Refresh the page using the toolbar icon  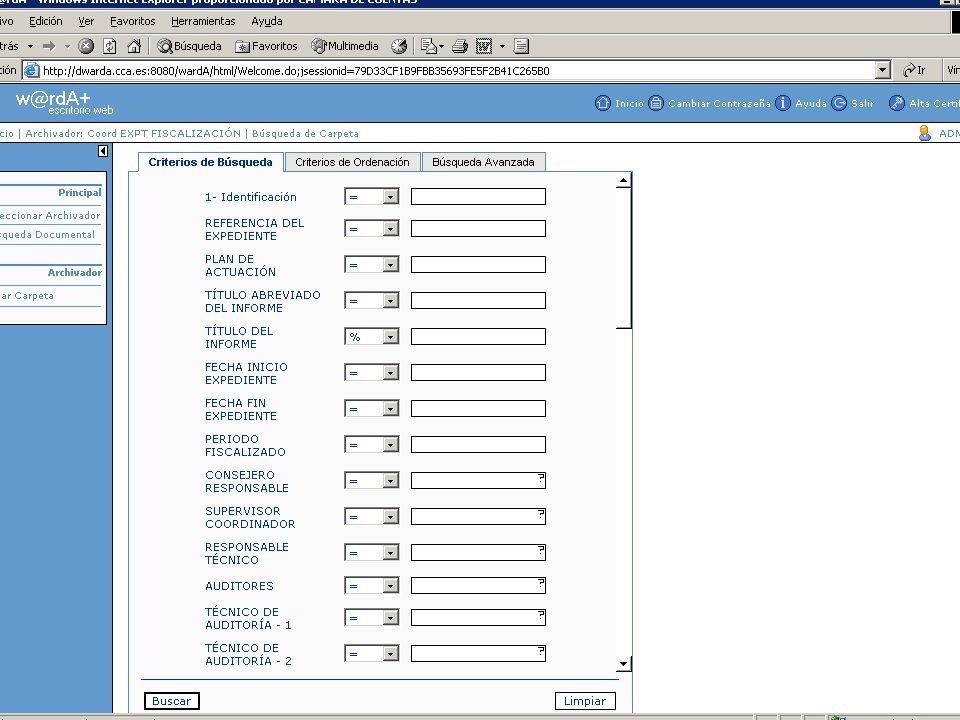point(110,46)
